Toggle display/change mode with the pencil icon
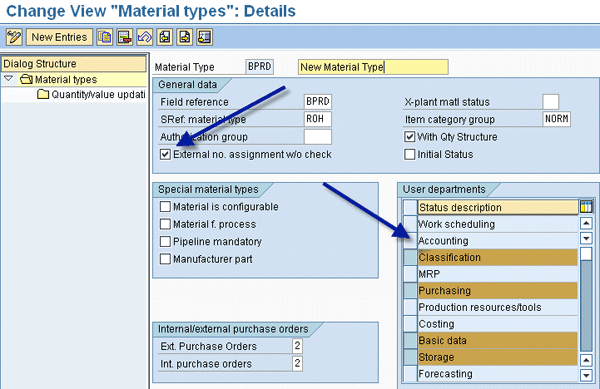This screenshot has height=389, width=600. click(14, 37)
